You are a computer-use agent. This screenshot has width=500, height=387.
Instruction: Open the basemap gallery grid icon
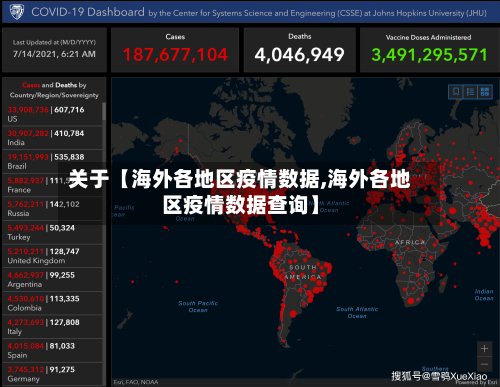point(485,91)
